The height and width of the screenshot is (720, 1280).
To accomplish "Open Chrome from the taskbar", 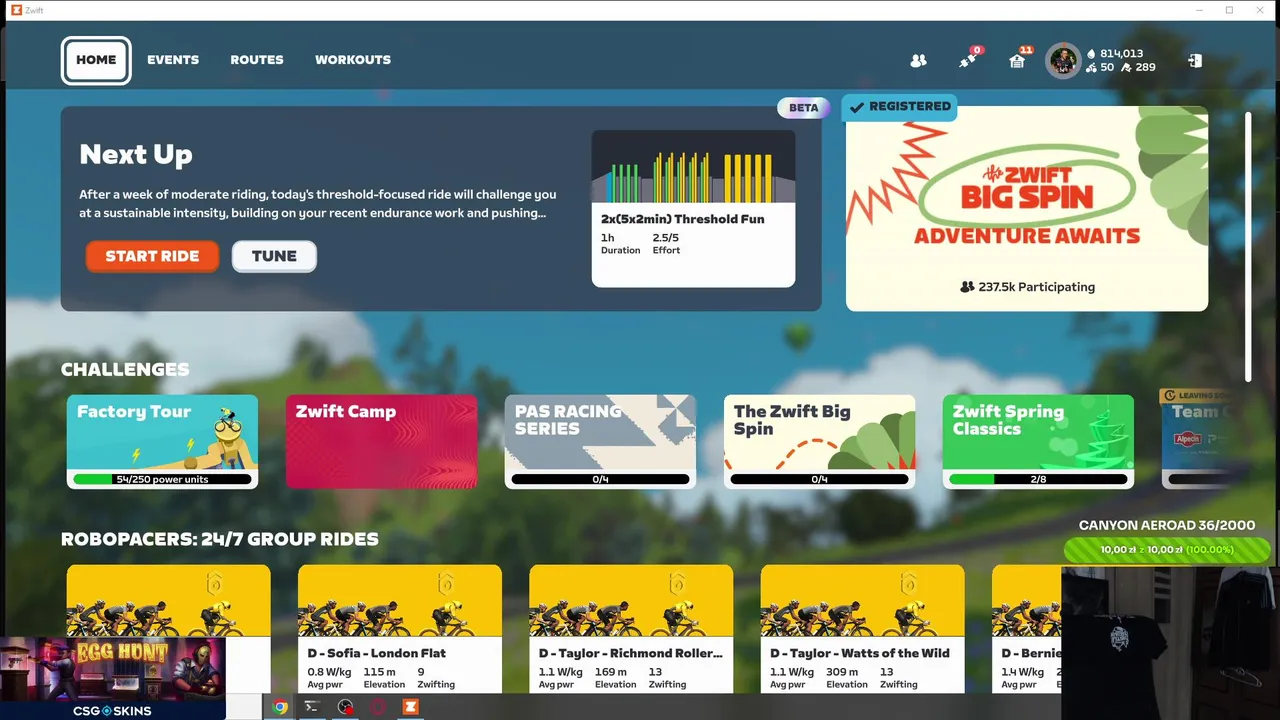I will (x=280, y=707).
